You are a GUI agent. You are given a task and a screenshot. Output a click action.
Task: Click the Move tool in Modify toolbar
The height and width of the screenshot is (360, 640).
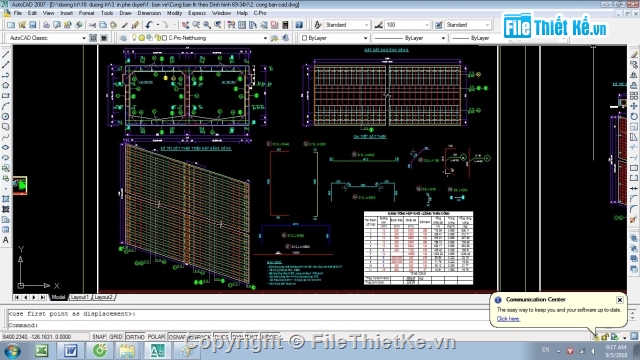(633, 106)
